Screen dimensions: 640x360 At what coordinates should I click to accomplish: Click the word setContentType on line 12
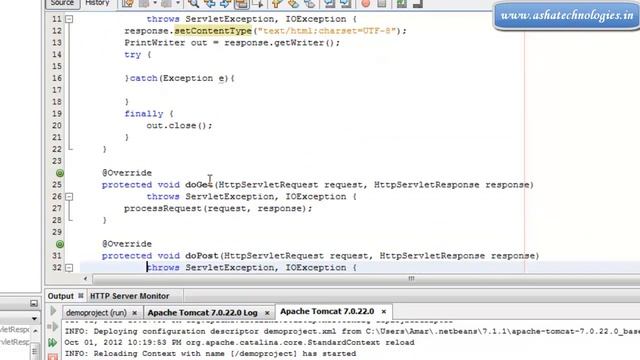click(213, 31)
